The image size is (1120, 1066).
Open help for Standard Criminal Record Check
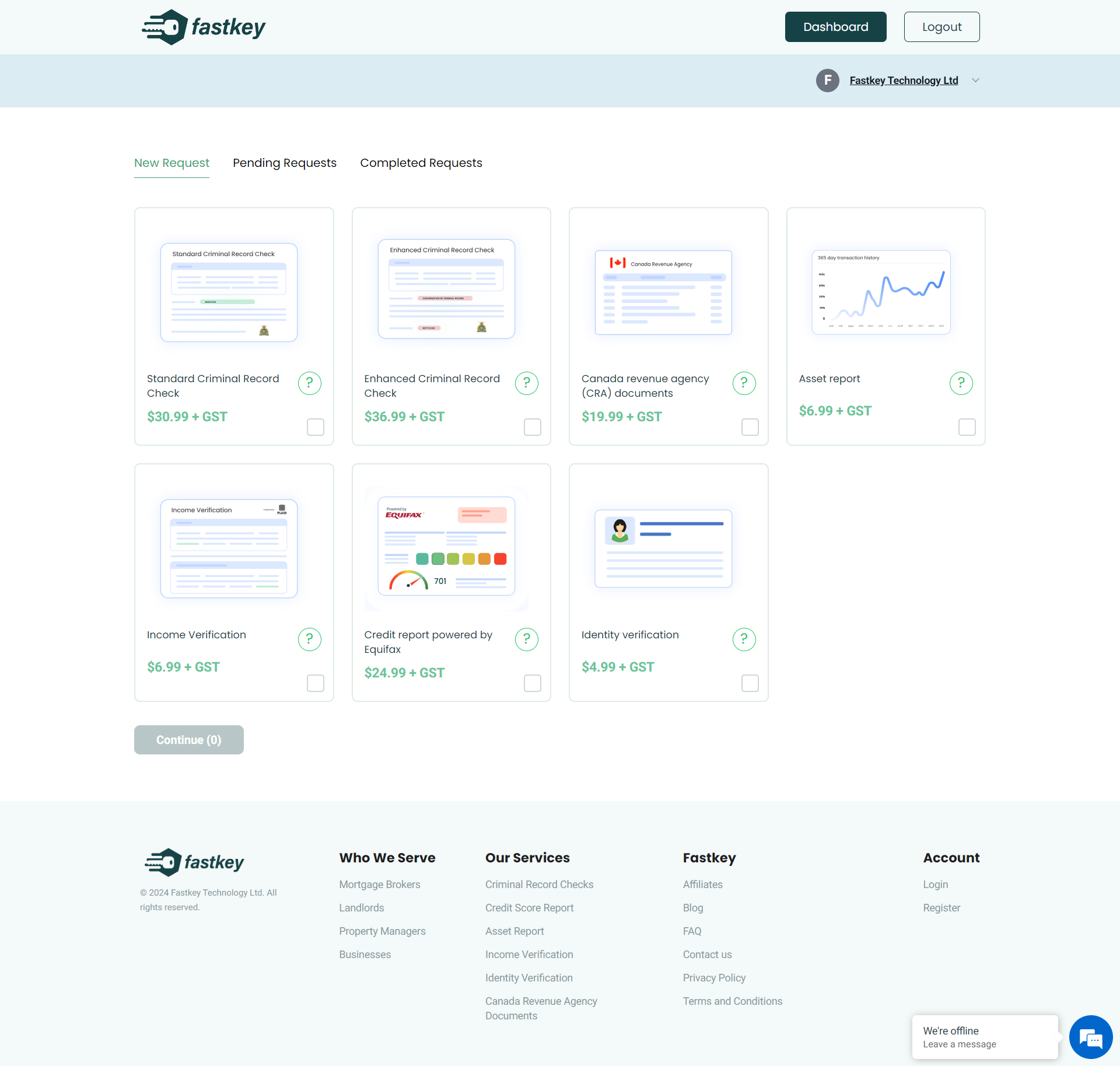pos(310,383)
